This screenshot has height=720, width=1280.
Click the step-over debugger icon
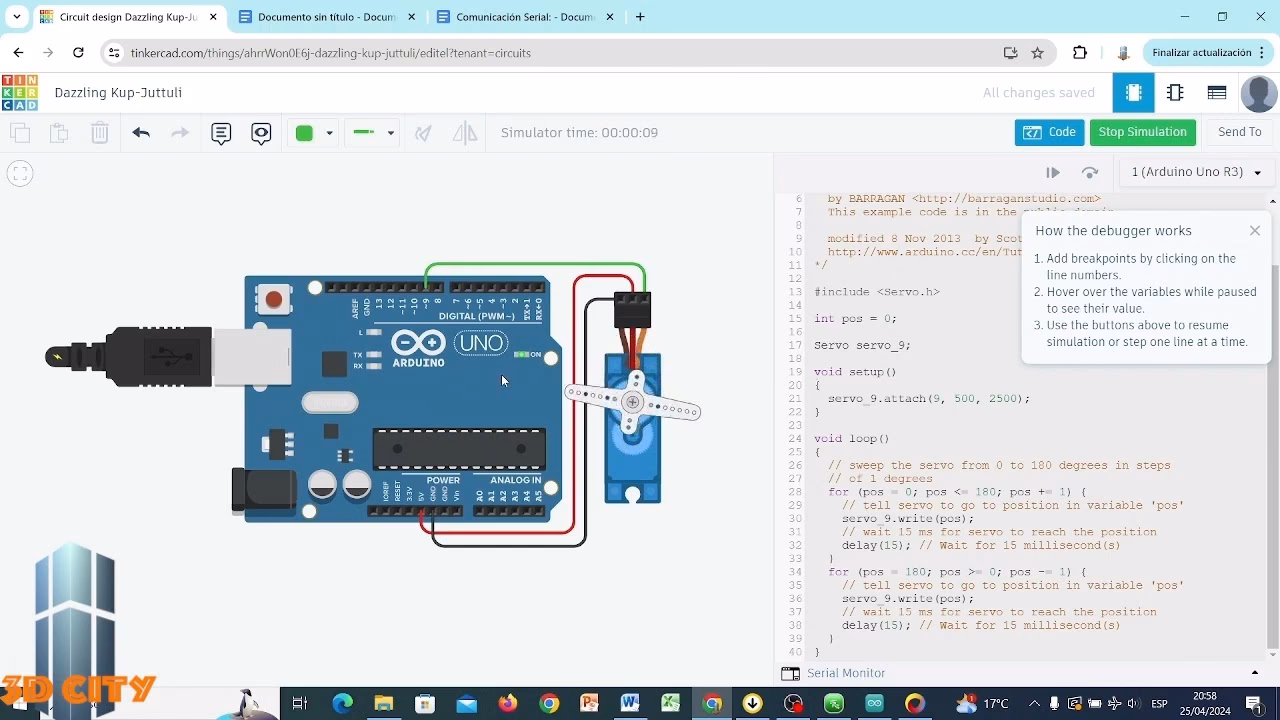[1090, 172]
